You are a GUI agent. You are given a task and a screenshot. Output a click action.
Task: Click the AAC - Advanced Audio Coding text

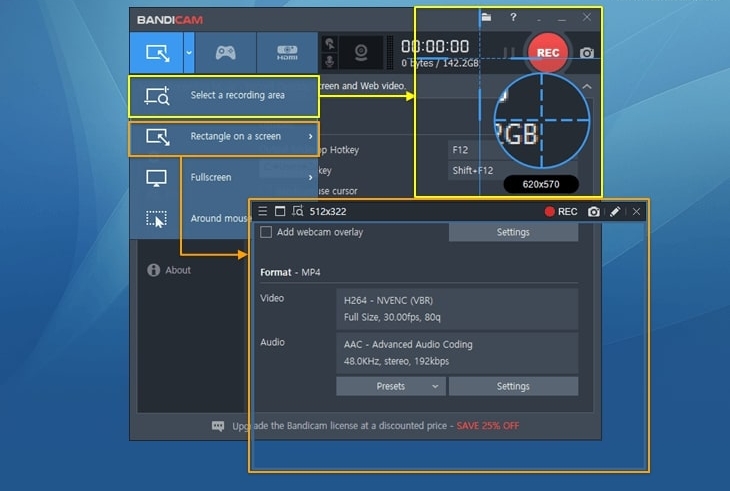[408, 344]
